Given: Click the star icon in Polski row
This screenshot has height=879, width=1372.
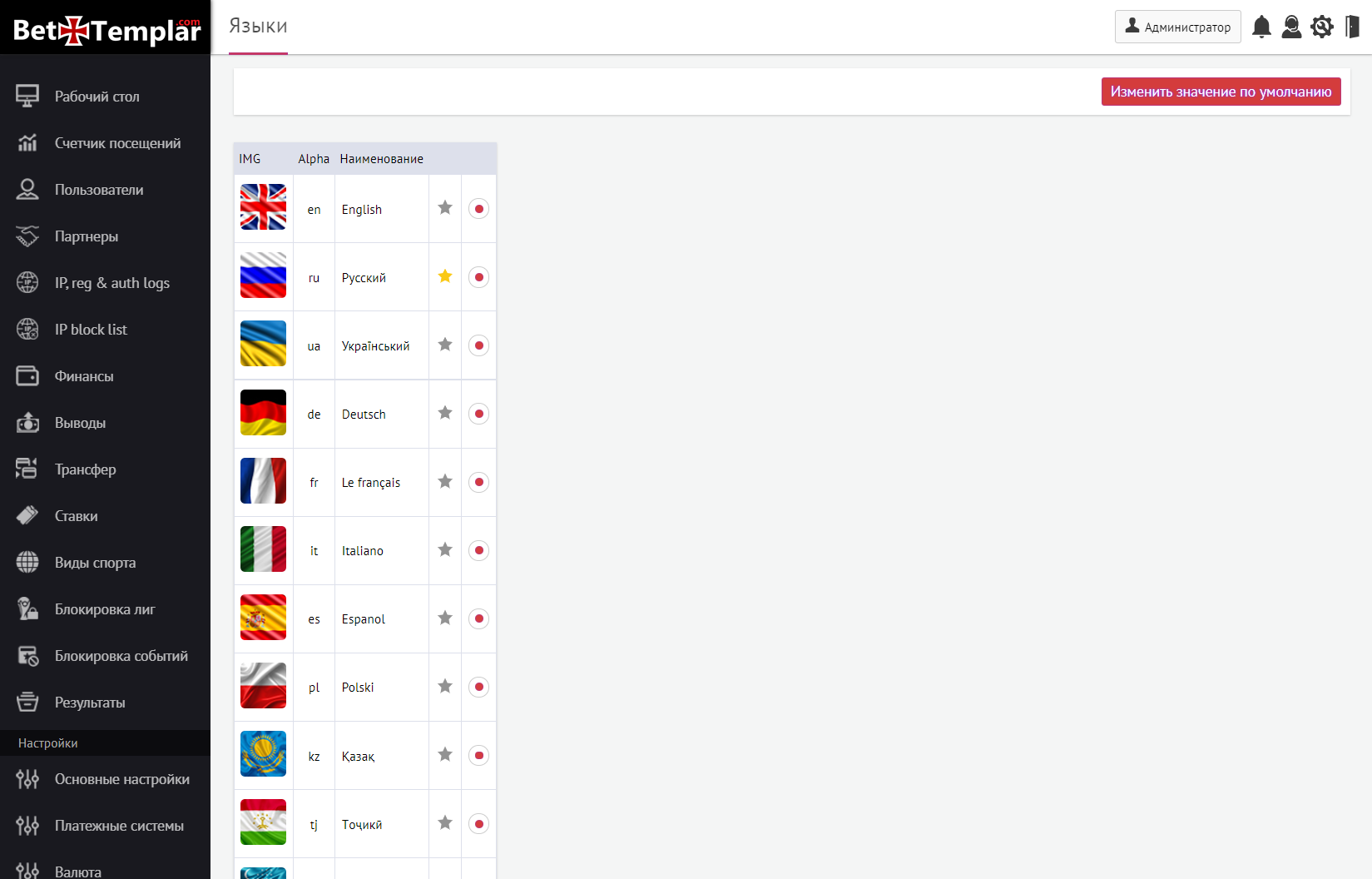Looking at the screenshot, I should [445, 686].
